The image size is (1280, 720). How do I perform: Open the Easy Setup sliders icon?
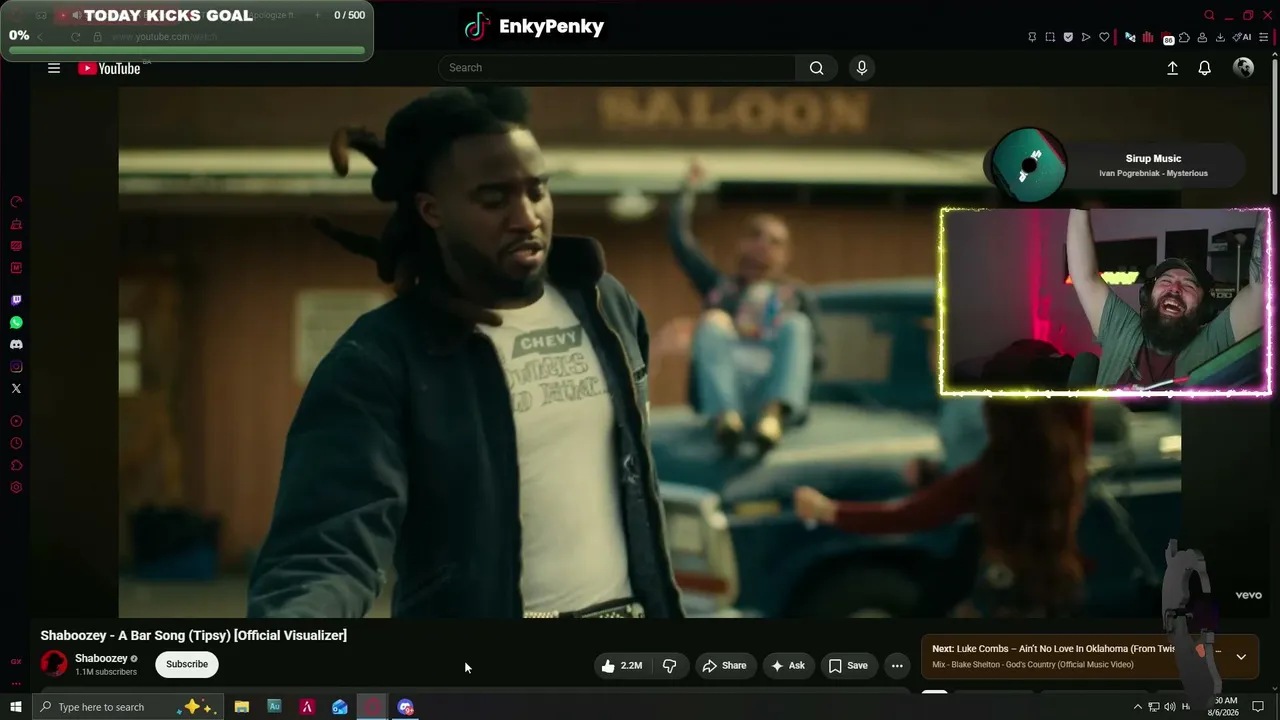(x=1264, y=37)
